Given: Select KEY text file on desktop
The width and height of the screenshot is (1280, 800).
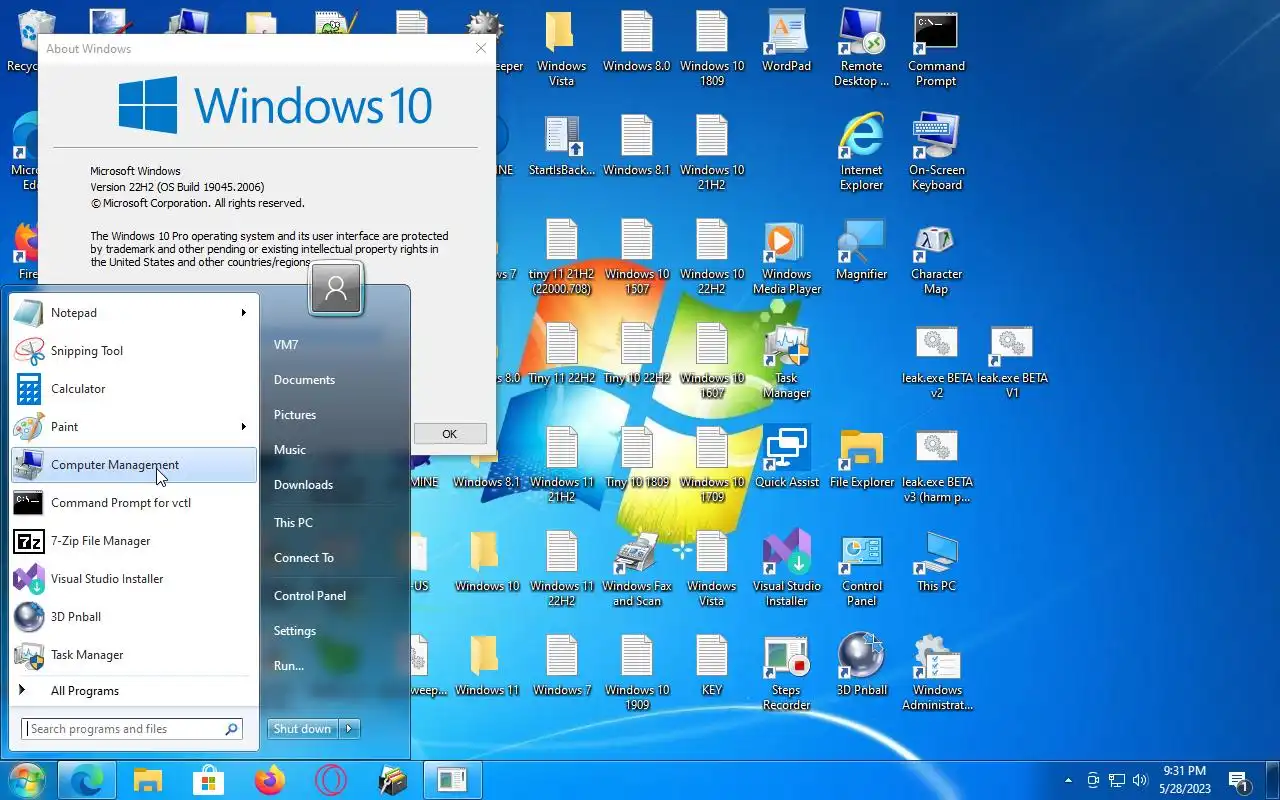Looking at the screenshot, I should 712,666.
